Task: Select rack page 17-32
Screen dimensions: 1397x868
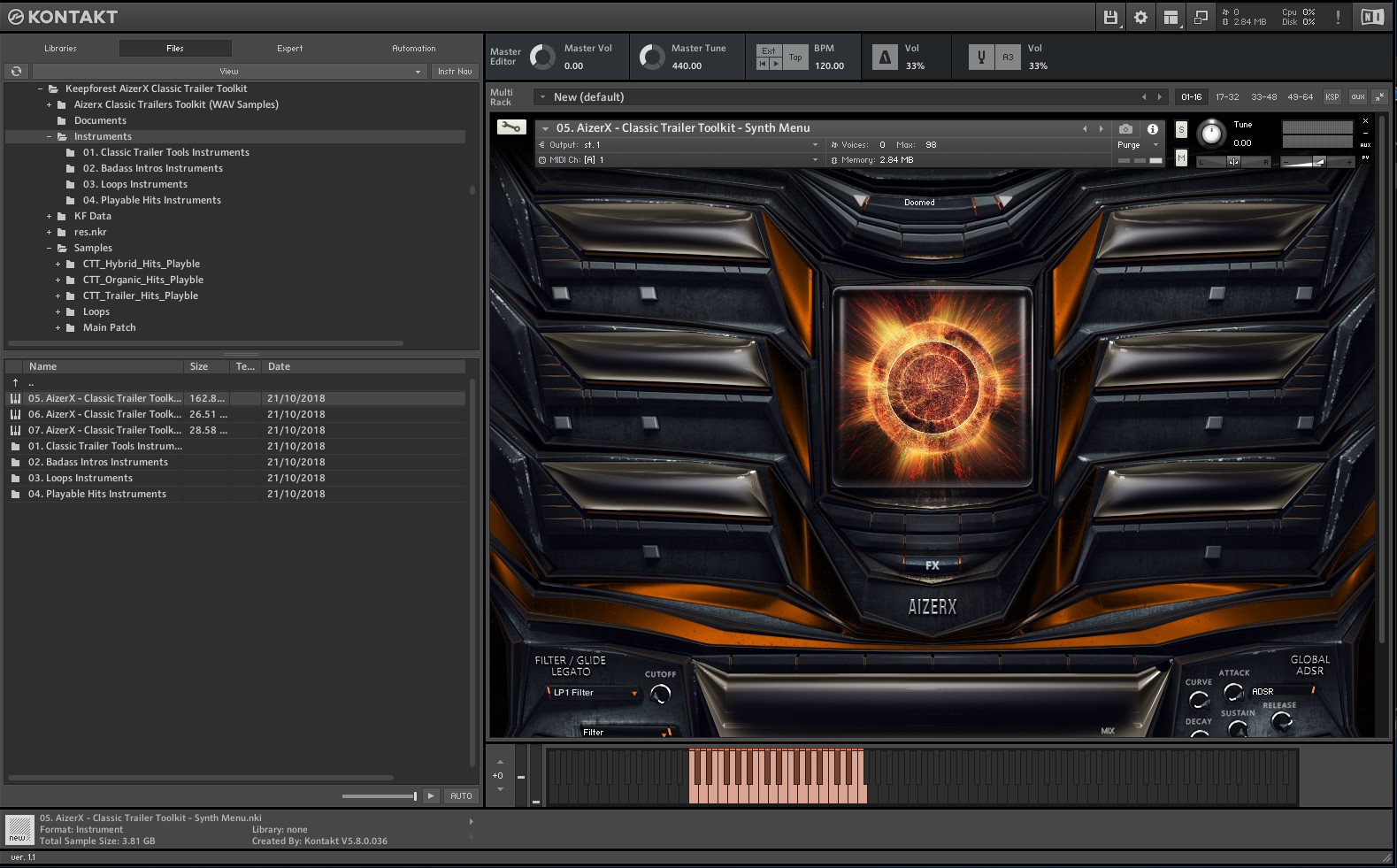Action: (1227, 96)
